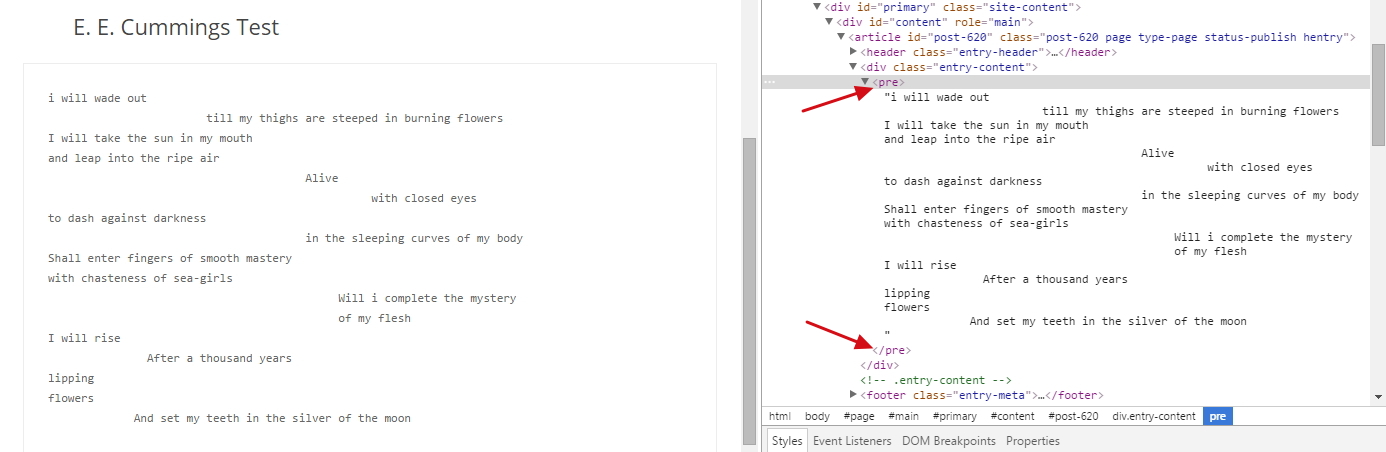Collapse the article#post-620 node
This screenshot has height=452, width=1386.
tap(841, 37)
